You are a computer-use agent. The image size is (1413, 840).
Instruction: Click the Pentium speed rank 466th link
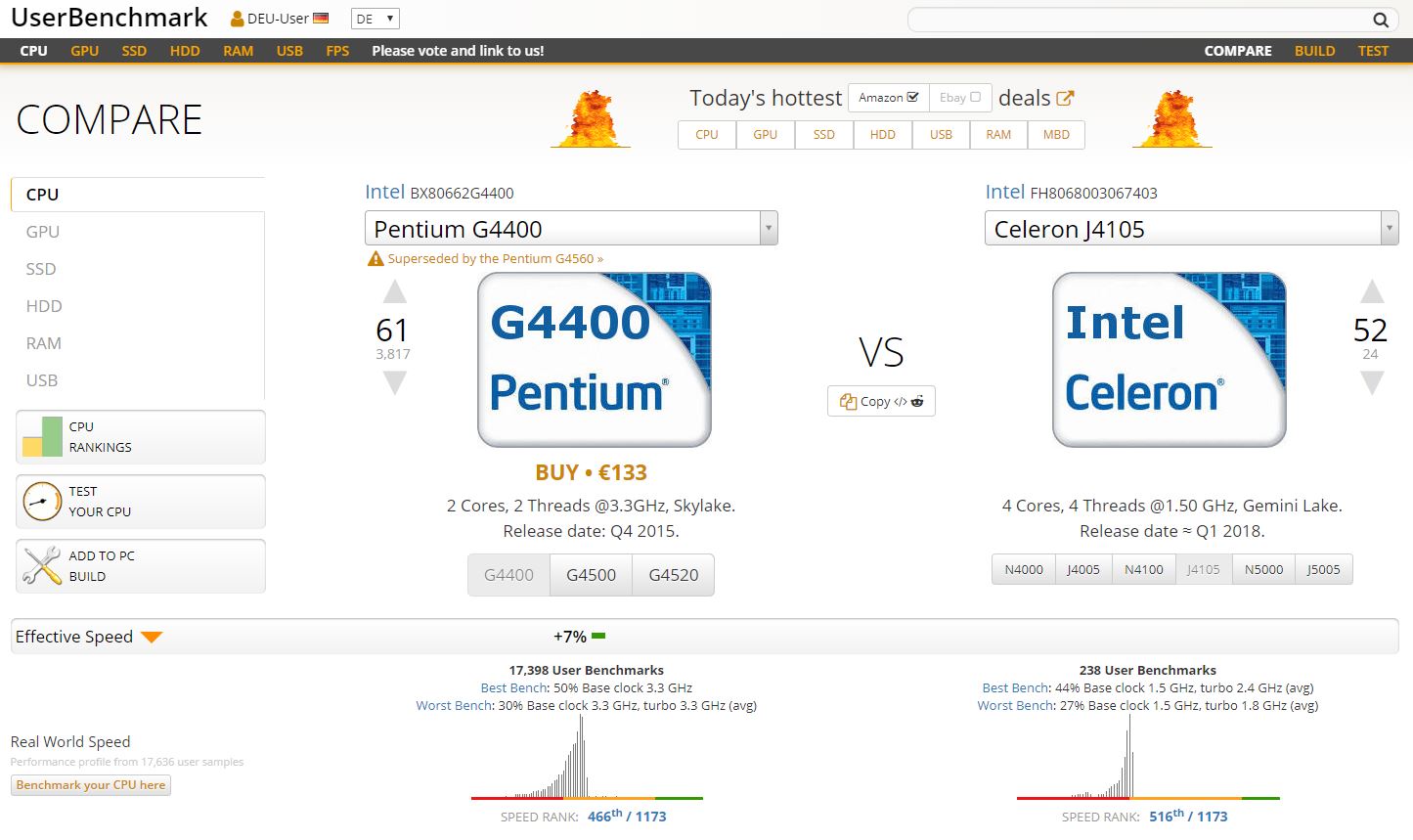click(627, 817)
